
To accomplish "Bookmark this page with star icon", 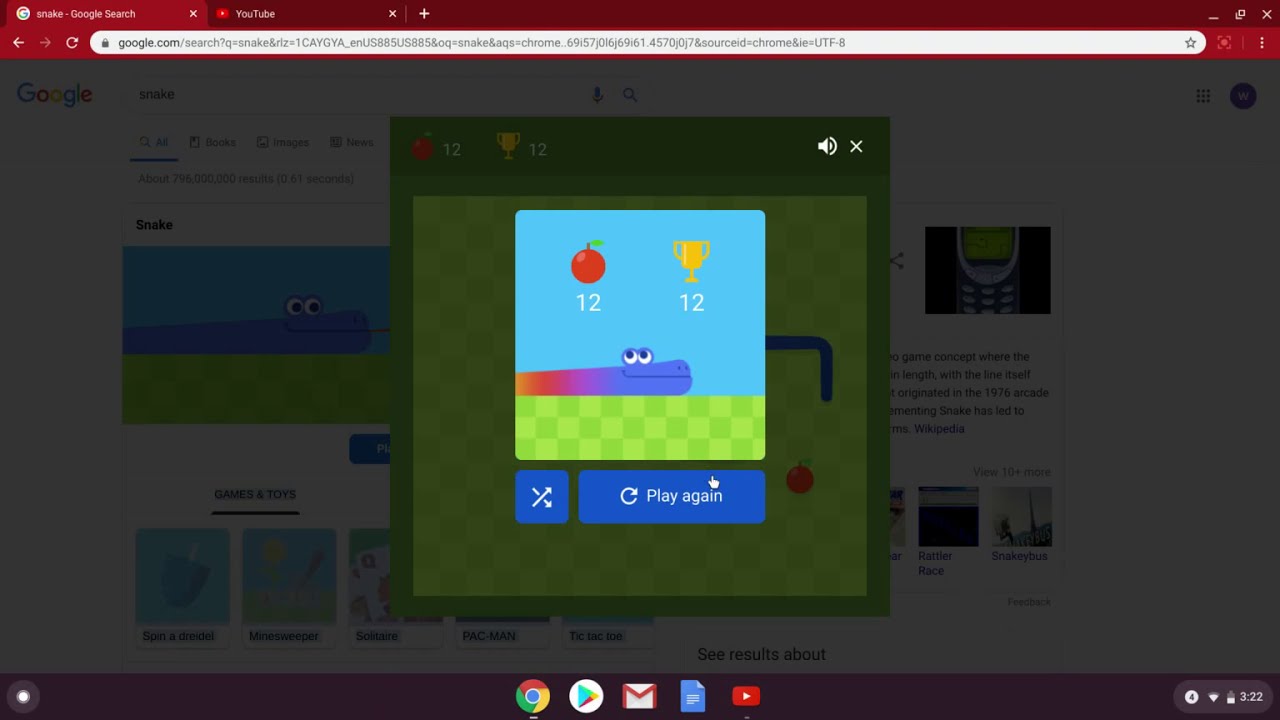I will (x=1190, y=43).
